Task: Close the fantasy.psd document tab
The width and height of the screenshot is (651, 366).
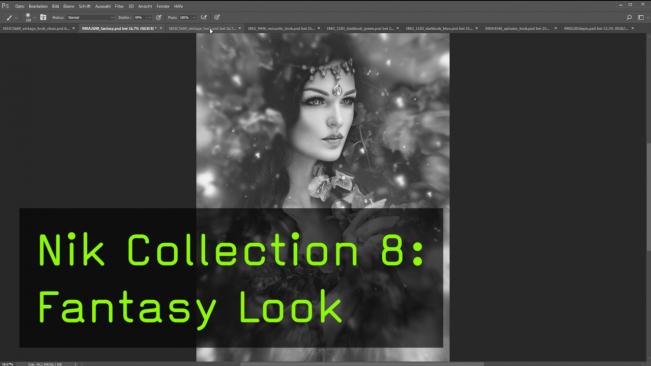Action: coord(160,28)
